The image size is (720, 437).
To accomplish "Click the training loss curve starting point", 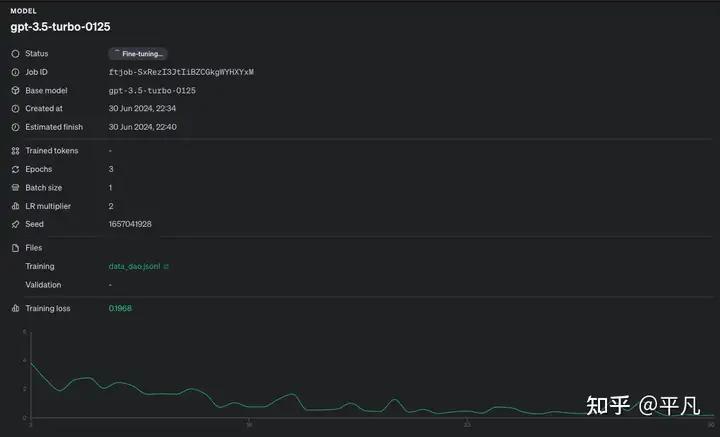I will pyautogui.click(x=31, y=363).
